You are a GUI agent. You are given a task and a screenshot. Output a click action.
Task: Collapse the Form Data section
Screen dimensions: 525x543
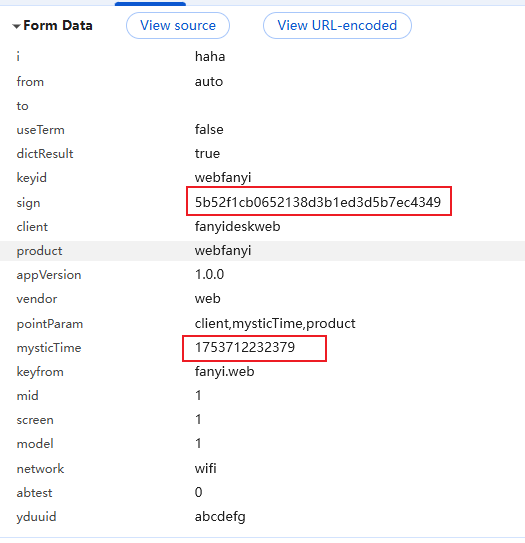16,26
